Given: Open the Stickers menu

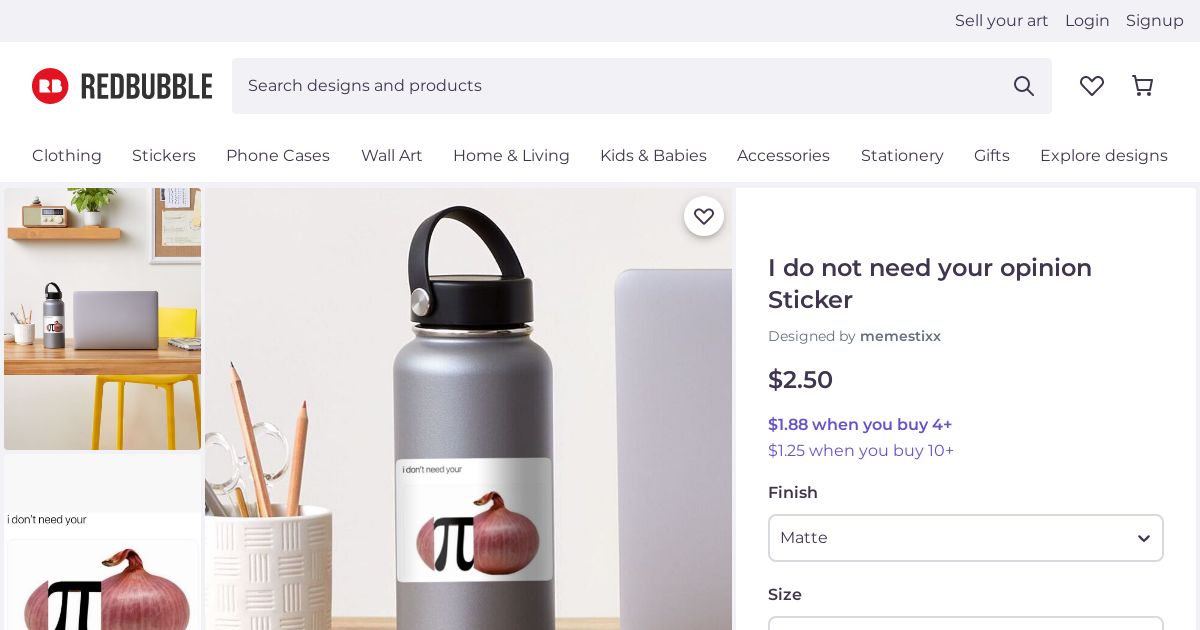Looking at the screenshot, I should 164,156.
